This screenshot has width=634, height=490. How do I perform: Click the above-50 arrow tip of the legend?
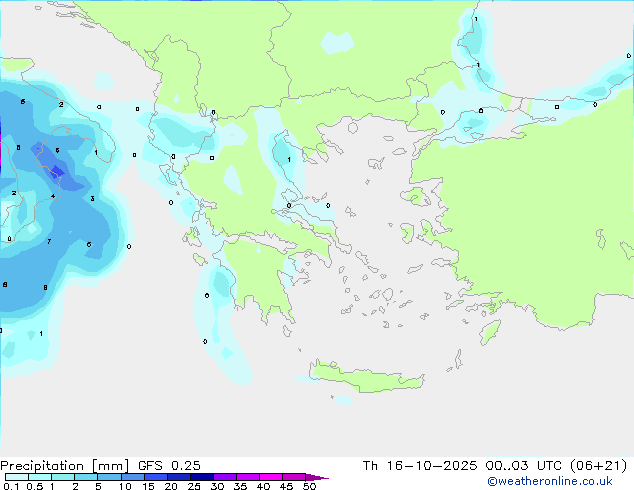(x=317, y=477)
